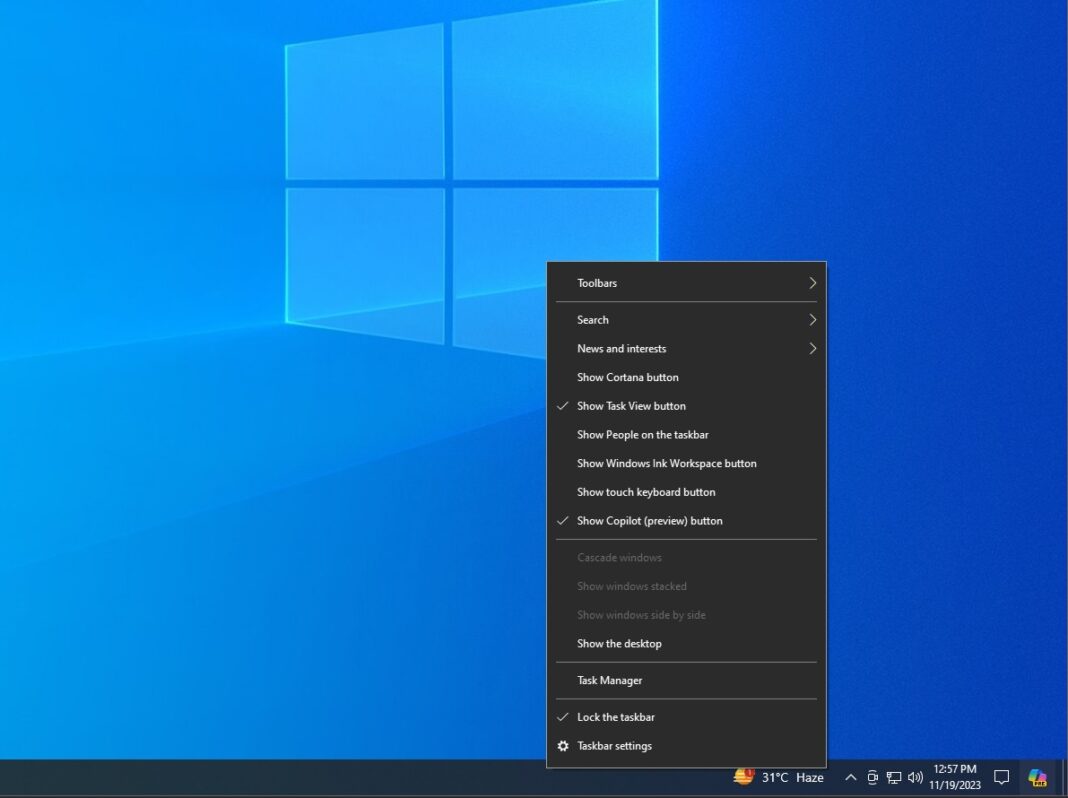Launch Copilot from its taskbar tray icon

(1037, 777)
